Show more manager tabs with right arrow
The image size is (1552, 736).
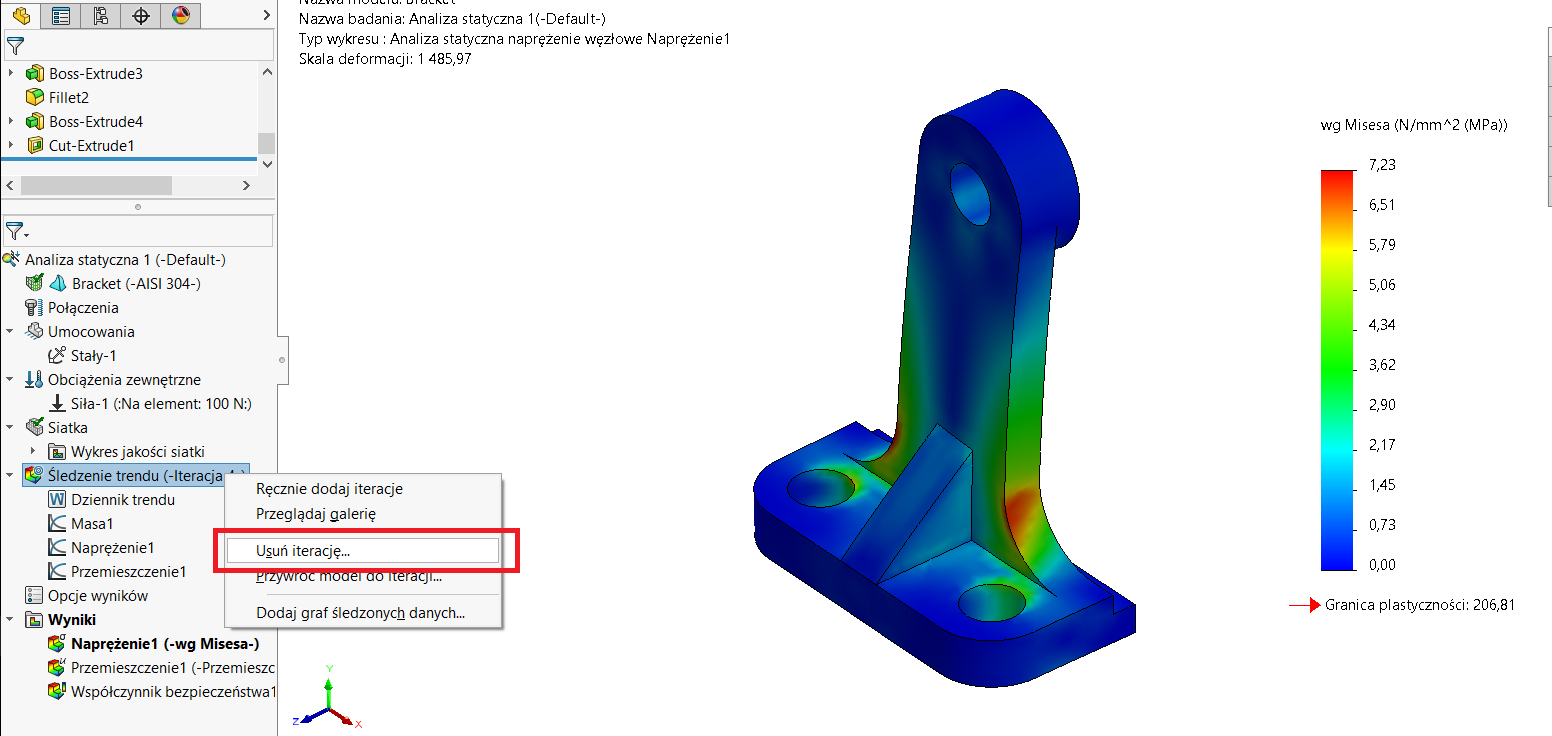[265, 15]
